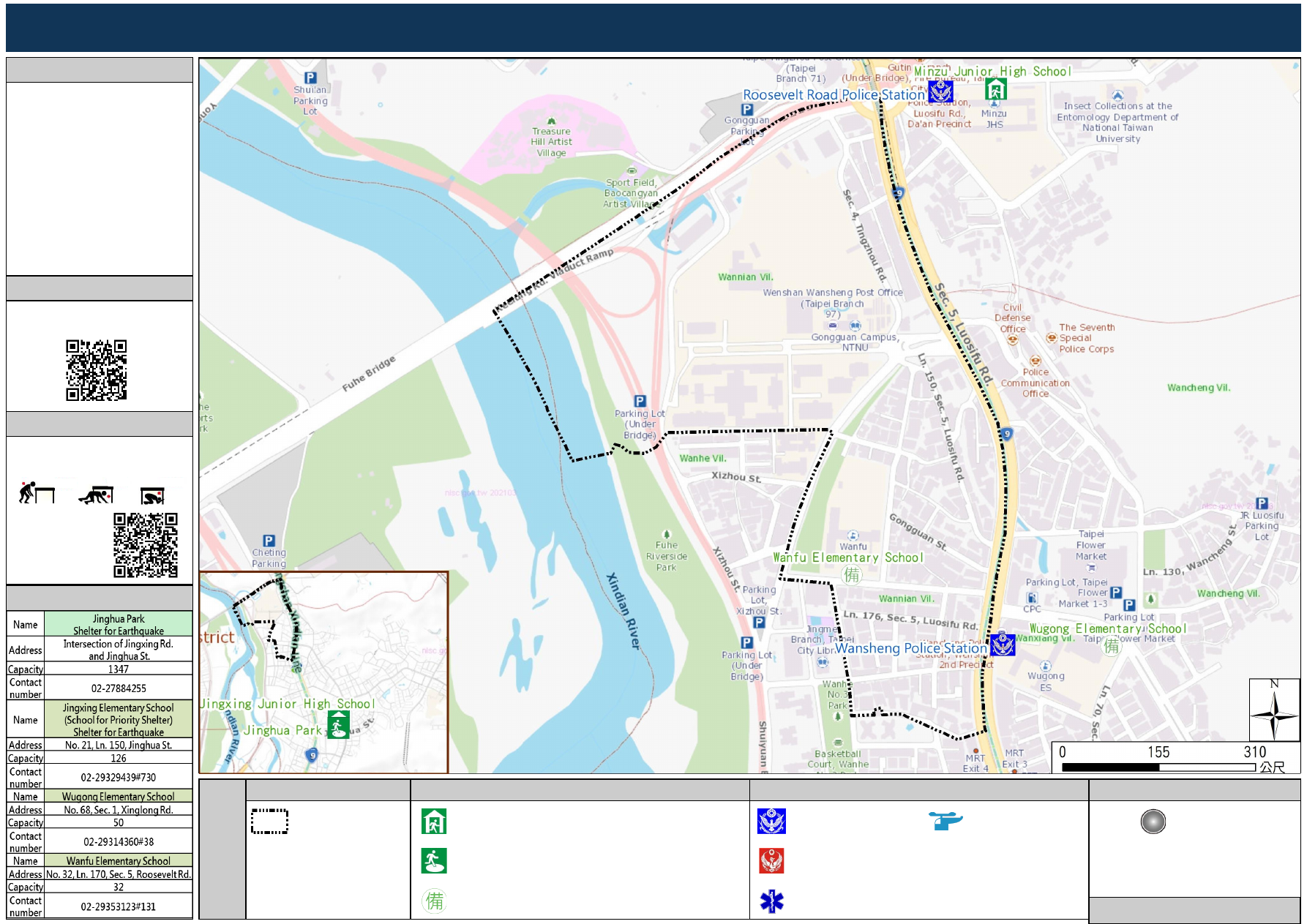
Task: Click the dotted boundary symbol in the legend
Action: pyautogui.click(x=269, y=822)
